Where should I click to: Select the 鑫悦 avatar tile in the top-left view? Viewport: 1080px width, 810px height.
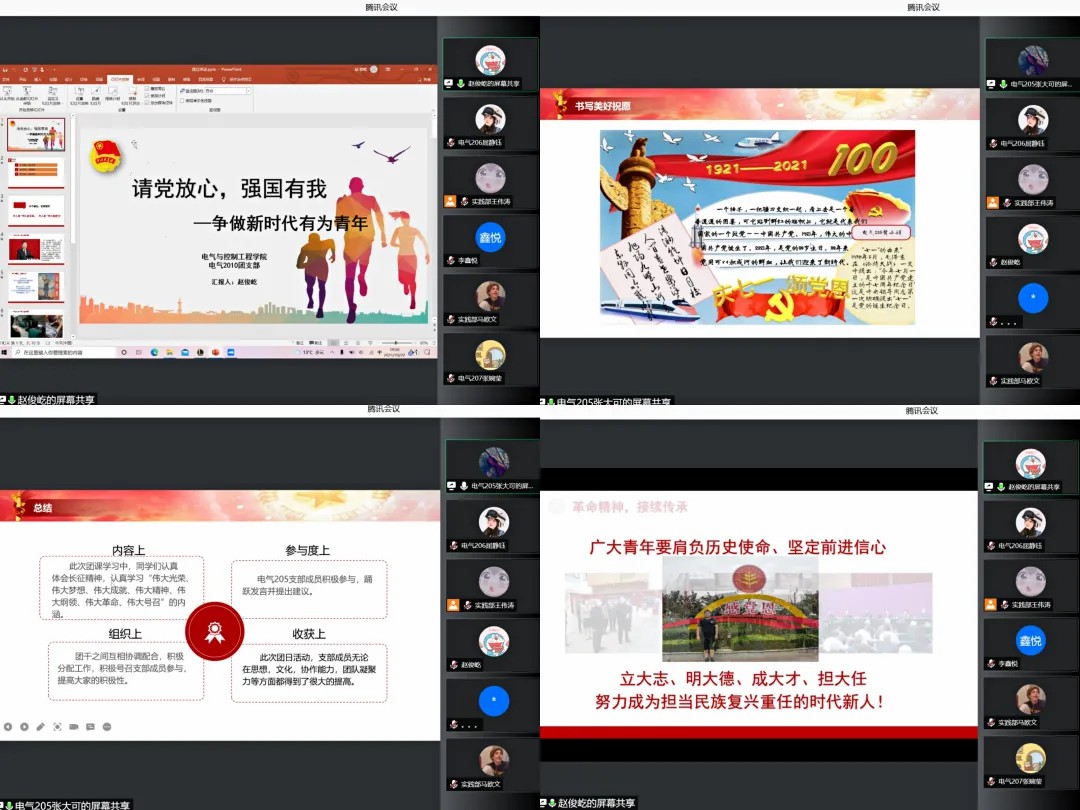(x=490, y=242)
